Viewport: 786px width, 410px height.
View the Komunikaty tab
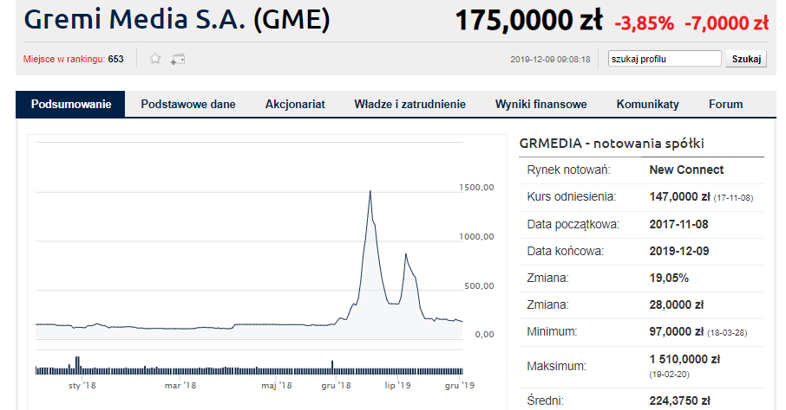click(648, 104)
